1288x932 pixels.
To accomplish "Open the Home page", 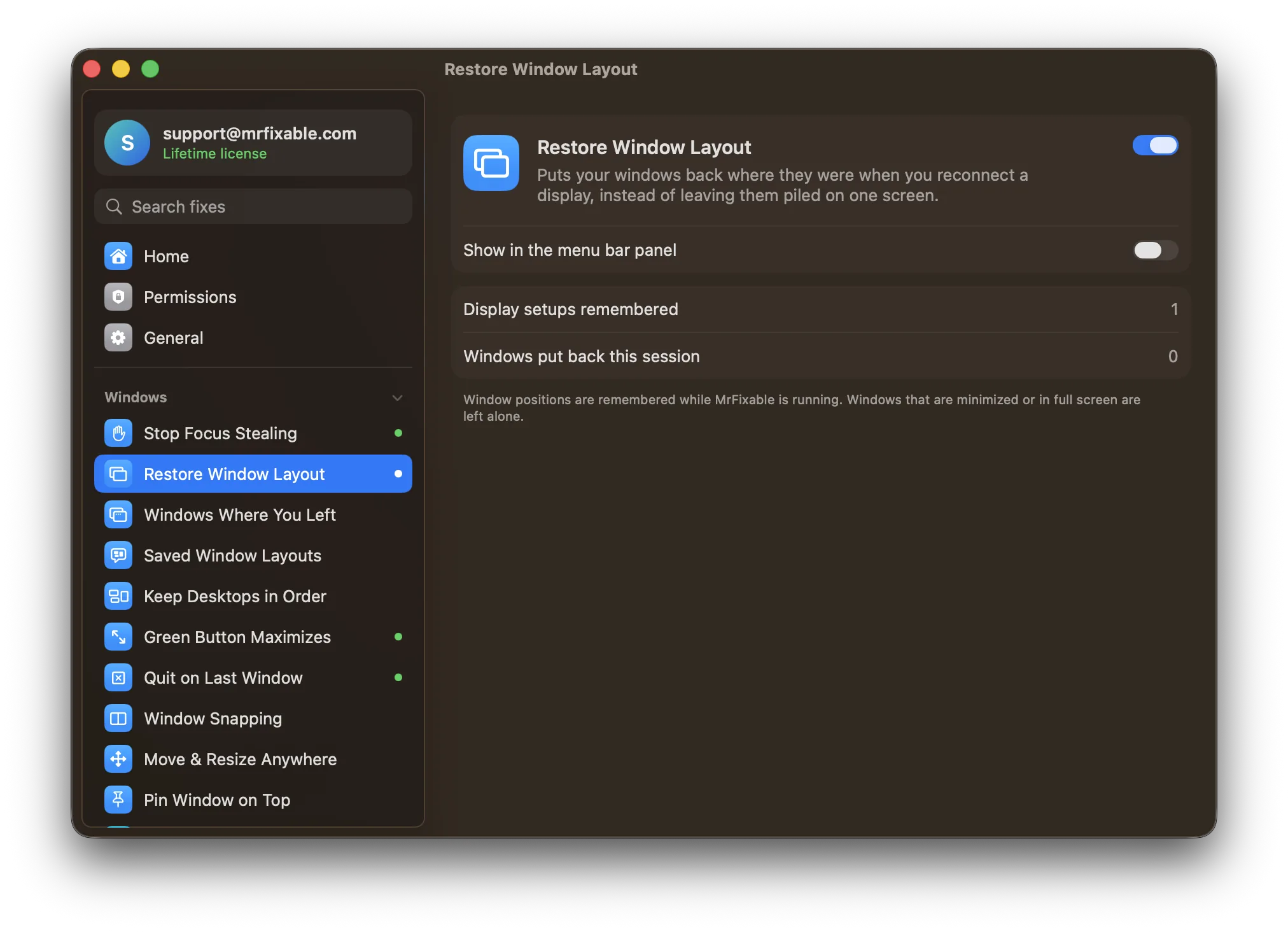I will pyautogui.click(x=253, y=257).
